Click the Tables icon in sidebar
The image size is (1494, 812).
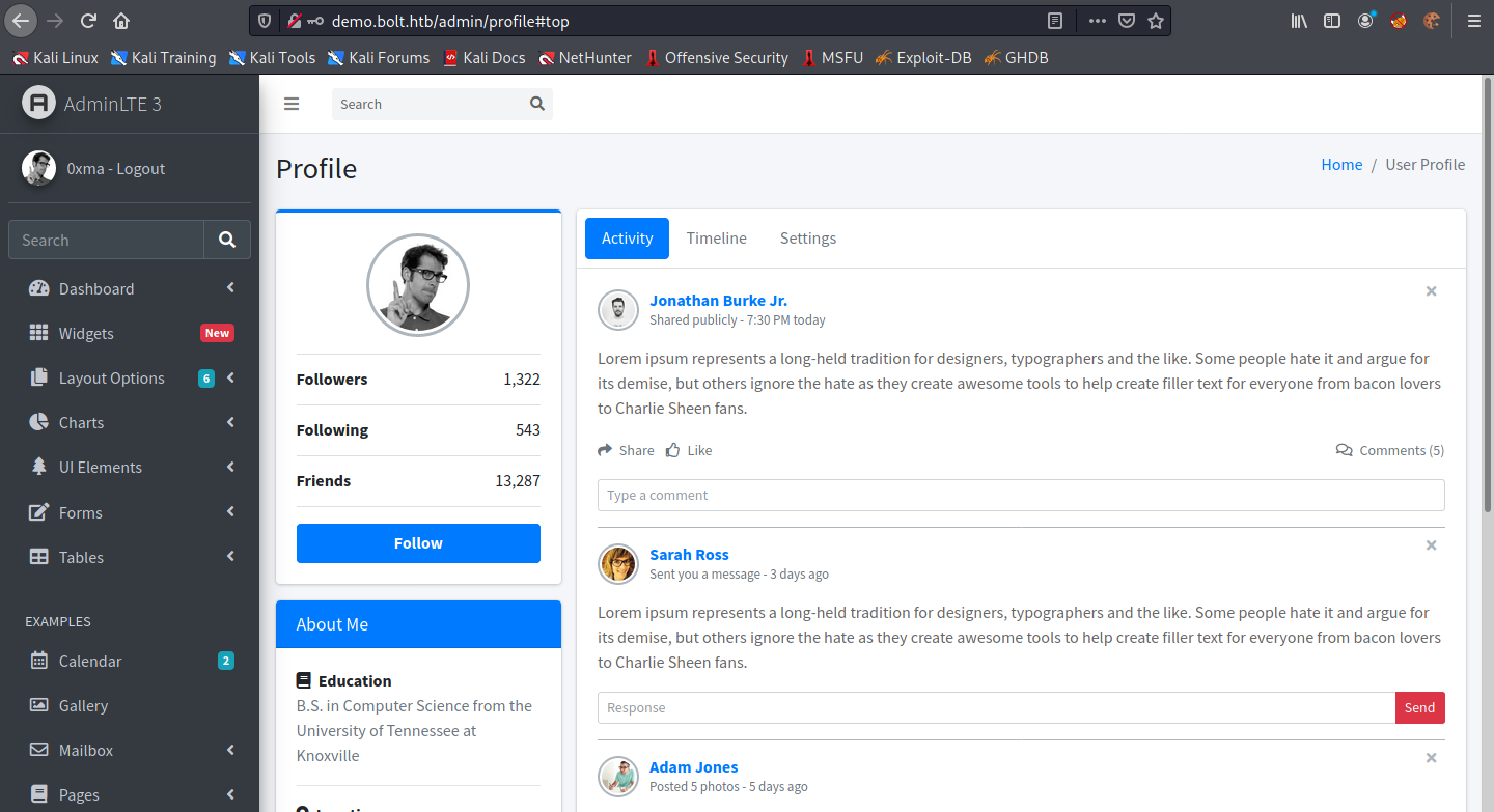point(39,556)
